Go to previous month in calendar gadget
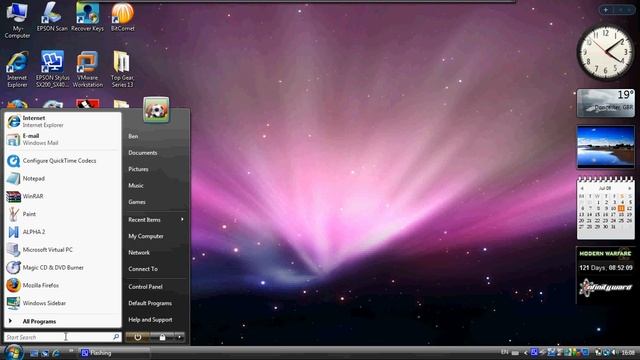The width and height of the screenshot is (640, 360). [x=582, y=189]
